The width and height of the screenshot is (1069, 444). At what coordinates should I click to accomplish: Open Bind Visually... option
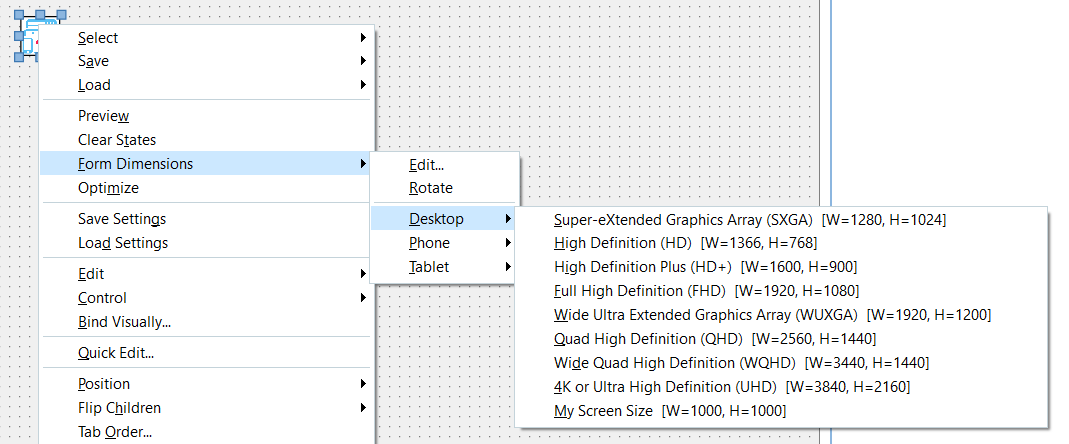207,322
